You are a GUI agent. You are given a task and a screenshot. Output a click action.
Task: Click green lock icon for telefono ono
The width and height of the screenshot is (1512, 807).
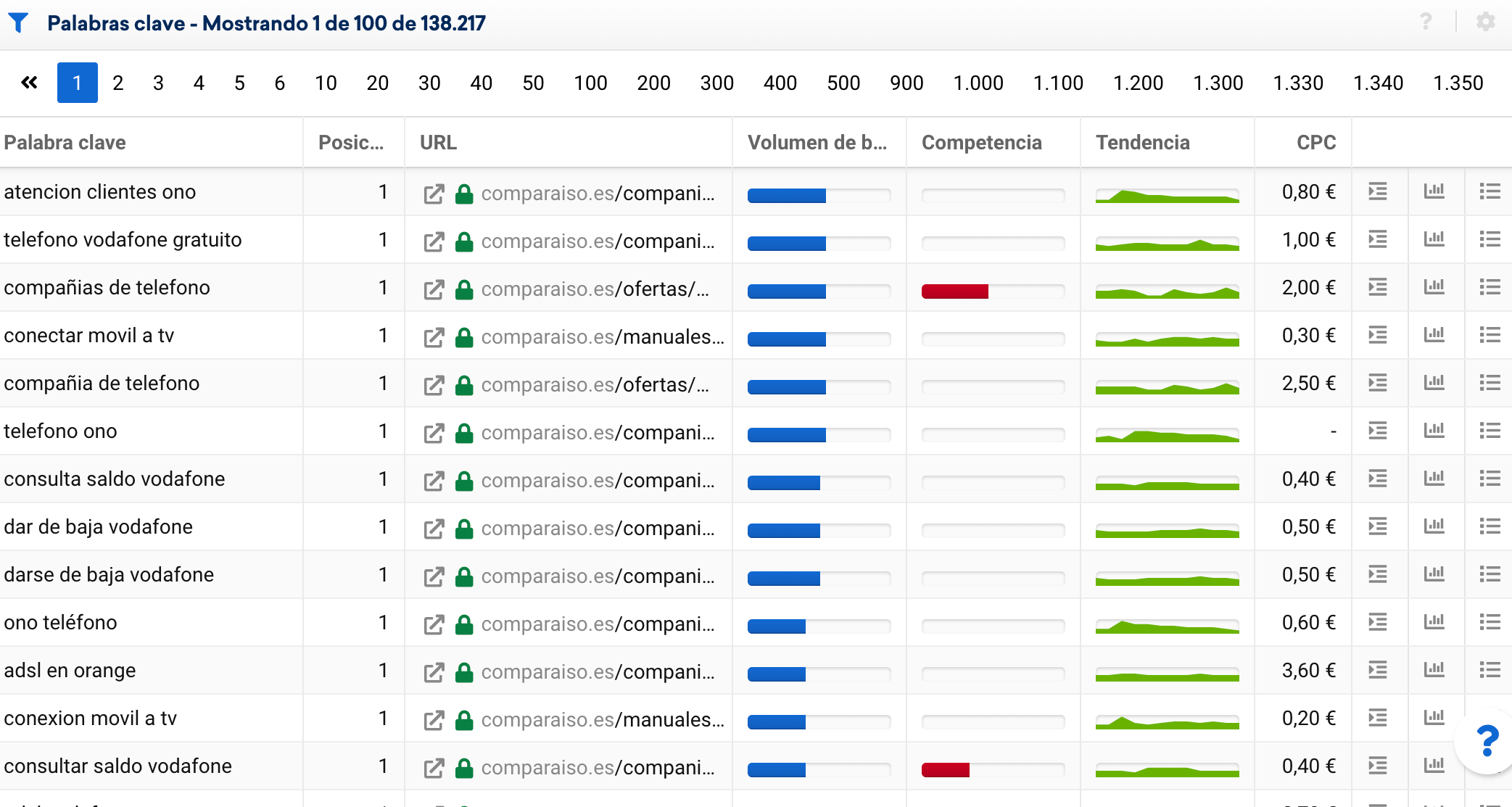(x=464, y=433)
